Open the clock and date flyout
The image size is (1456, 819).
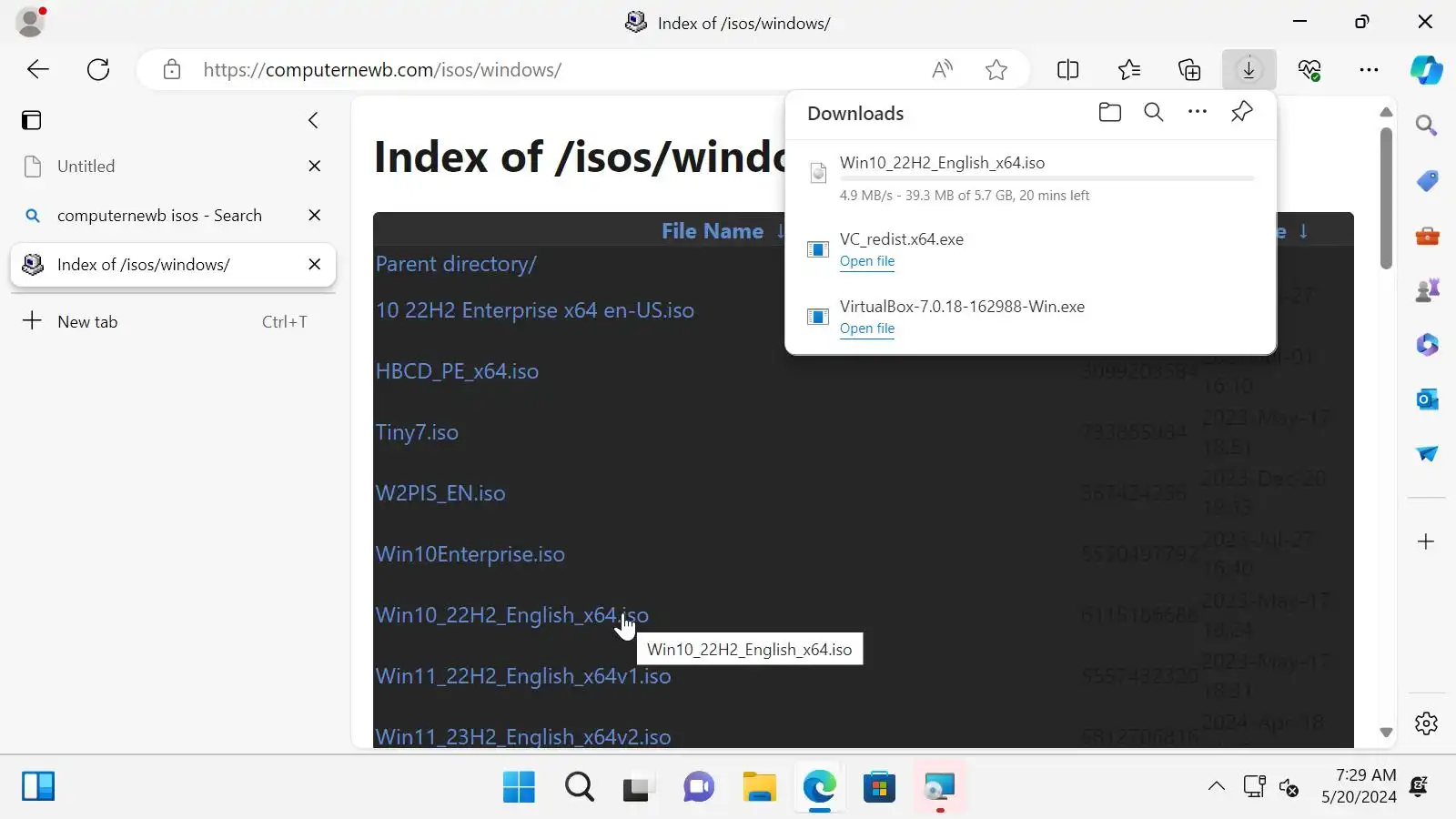point(1359,786)
